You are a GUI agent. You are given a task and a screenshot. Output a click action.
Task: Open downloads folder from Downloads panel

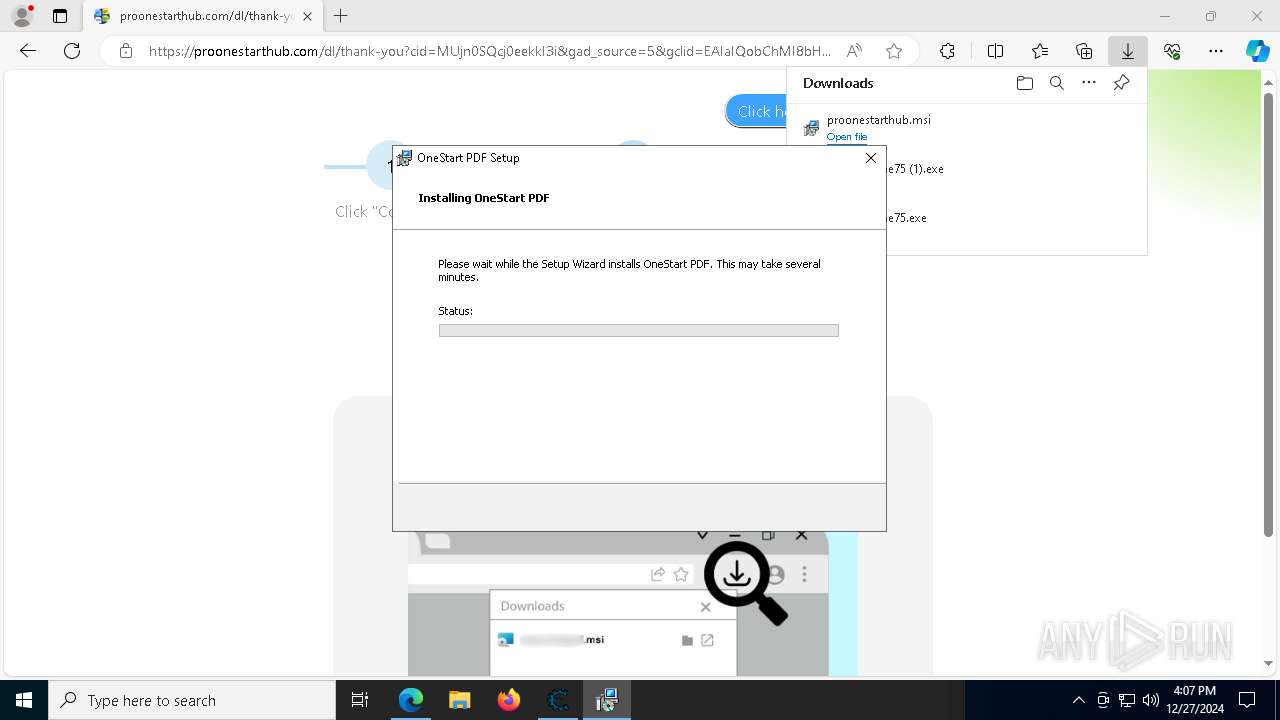tap(1024, 83)
